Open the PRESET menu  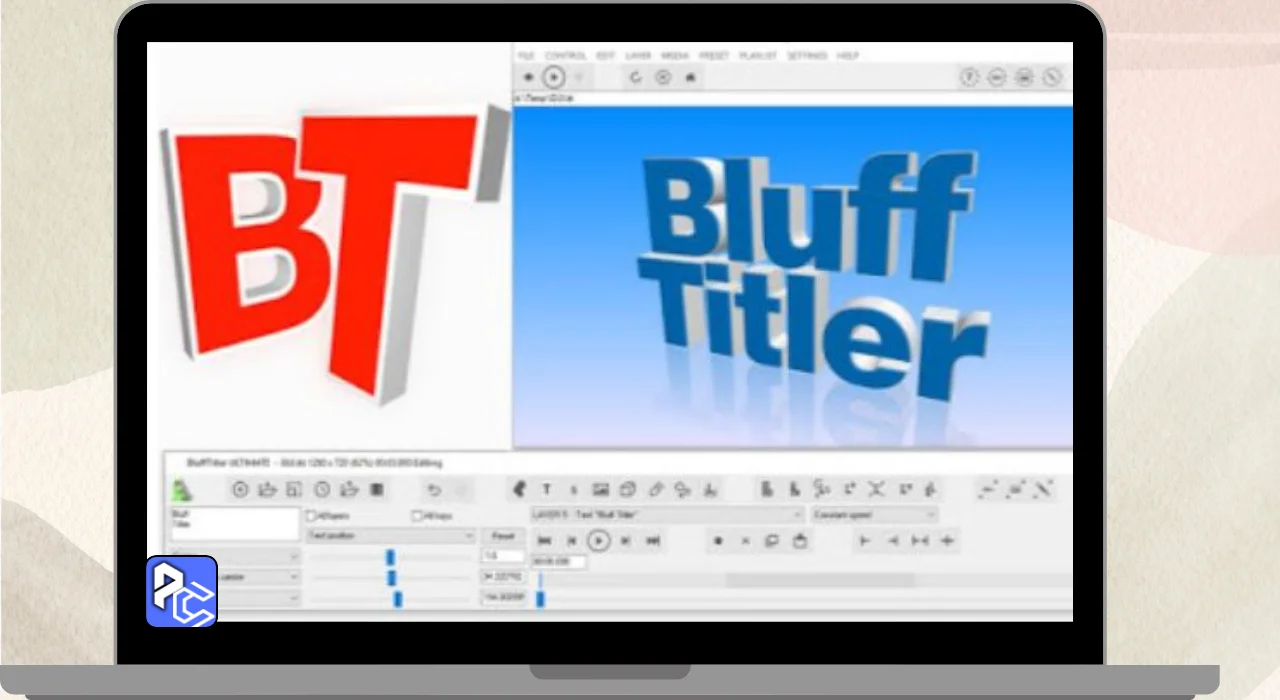(x=714, y=56)
